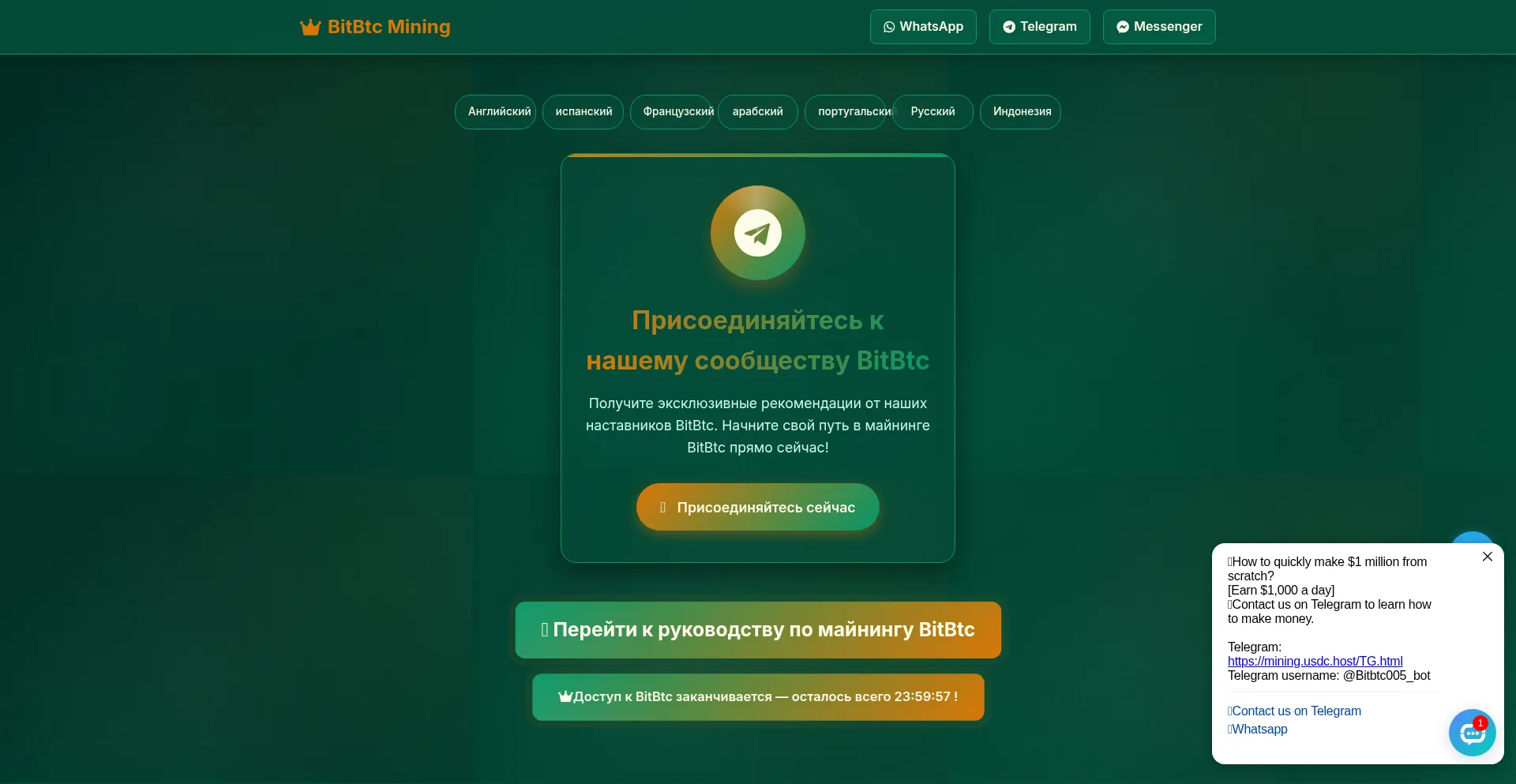Click the access countdown timer banner
Image resolution: width=1516 pixels, height=784 pixels.
[758, 697]
